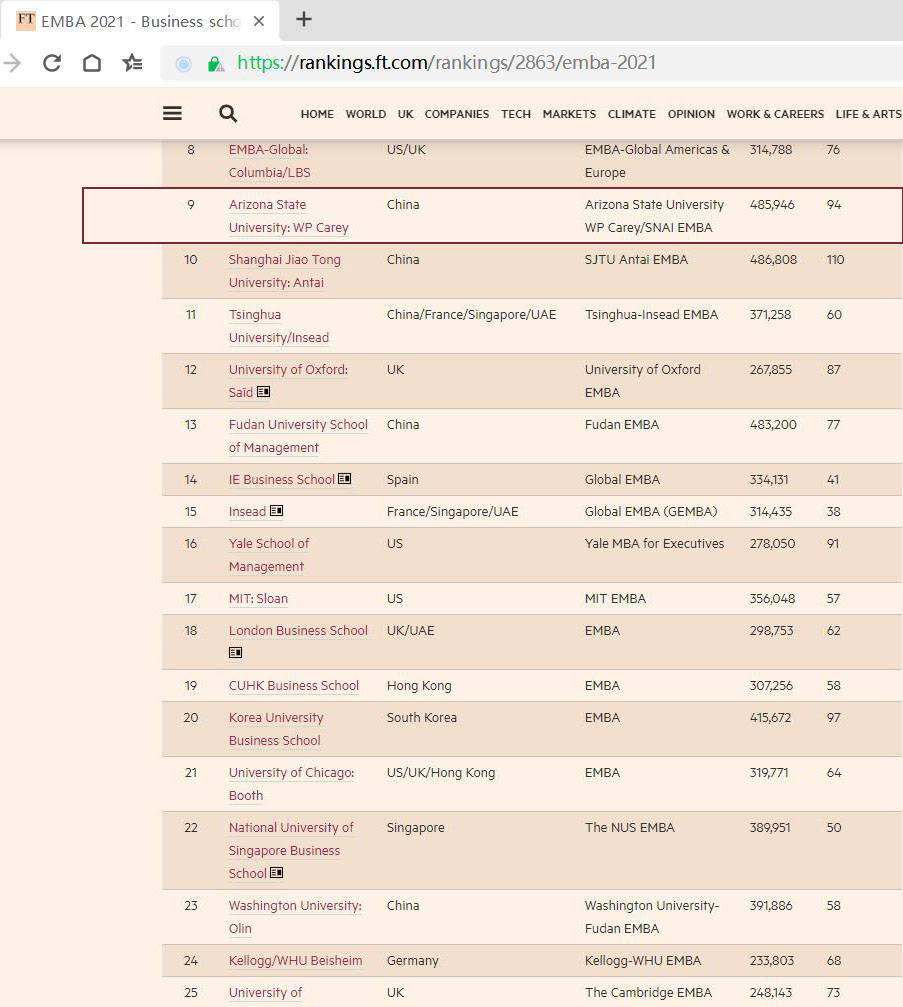Go to the browser home page icon
The width and height of the screenshot is (903, 1007).
pyautogui.click(x=92, y=63)
